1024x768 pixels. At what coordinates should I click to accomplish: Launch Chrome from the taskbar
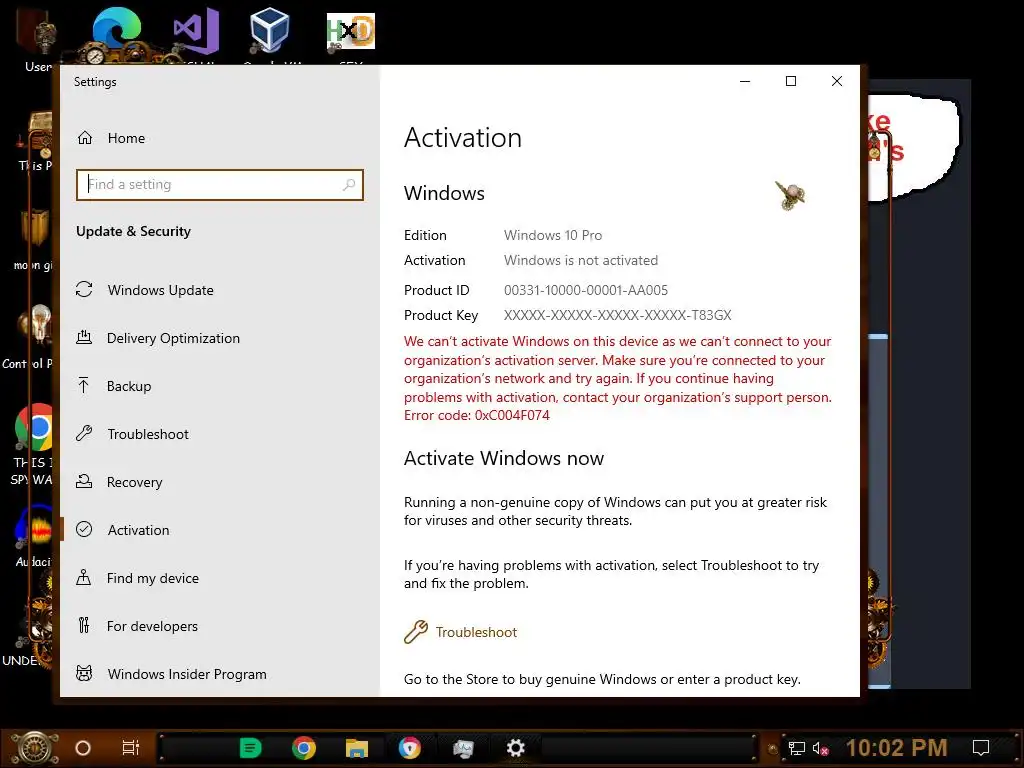click(x=304, y=748)
